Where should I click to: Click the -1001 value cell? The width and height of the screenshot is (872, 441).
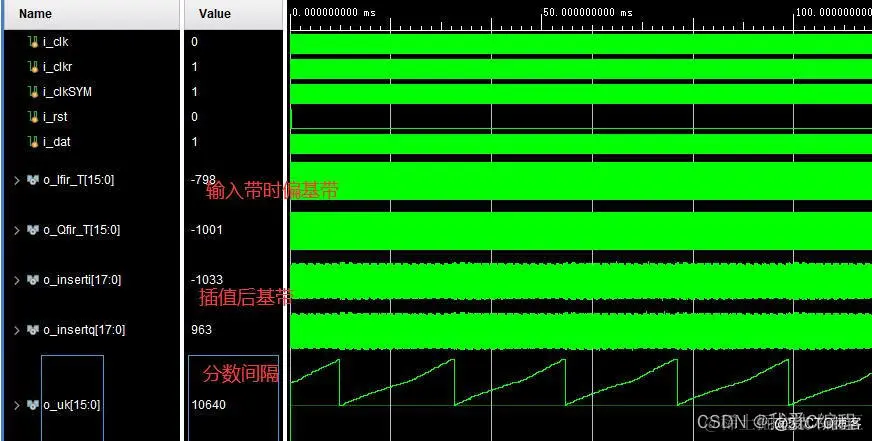[x=206, y=230]
